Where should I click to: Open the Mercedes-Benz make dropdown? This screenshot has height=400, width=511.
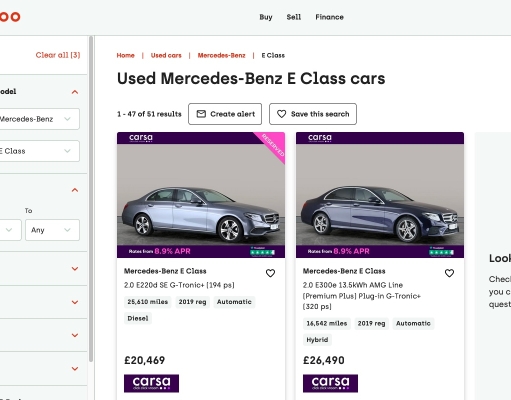point(39,119)
